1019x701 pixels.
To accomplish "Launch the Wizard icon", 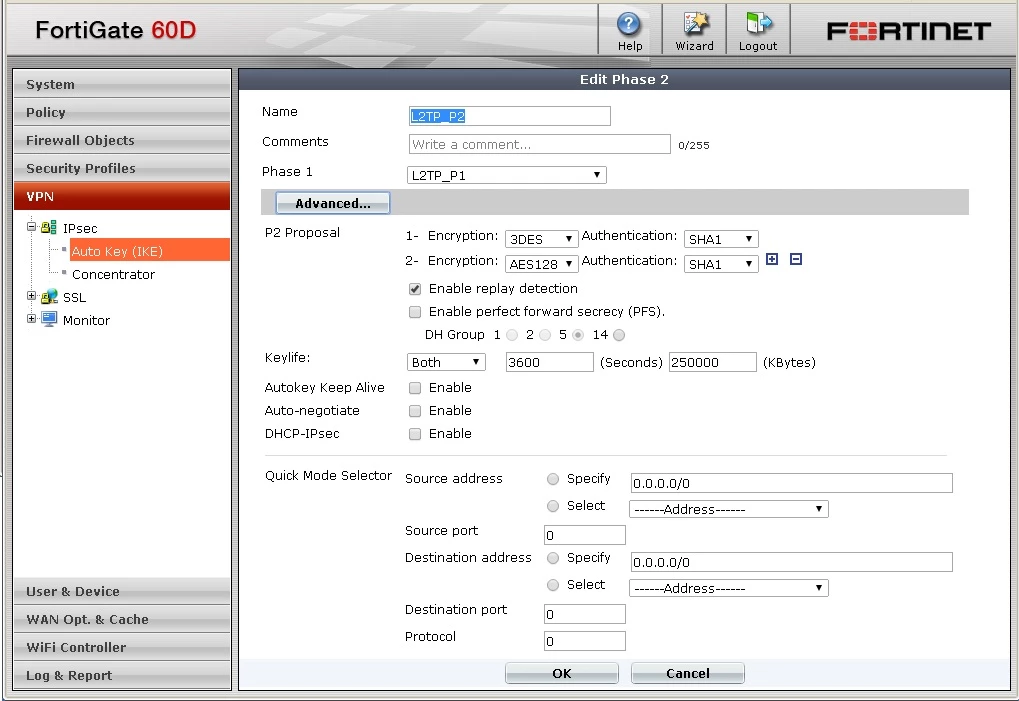I will (x=695, y=24).
